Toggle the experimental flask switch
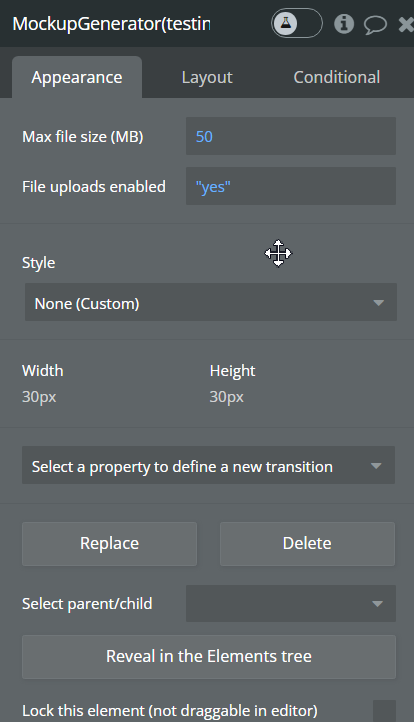Viewport: 414px width, 722px height. pos(297,23)
